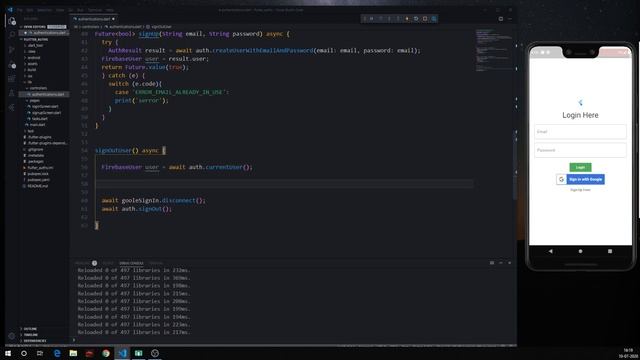Click Sign in with Google button
Image resolution: width=640 pixels, height=360 pixels.
[580, 179]
